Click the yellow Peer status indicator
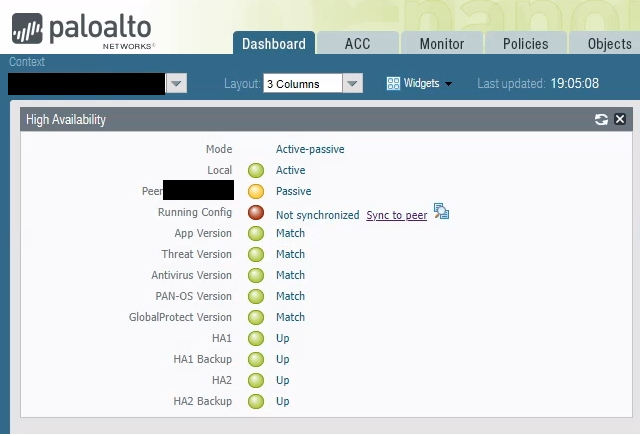The height and width of the screenshot is (436, 640). coord(256,192)
